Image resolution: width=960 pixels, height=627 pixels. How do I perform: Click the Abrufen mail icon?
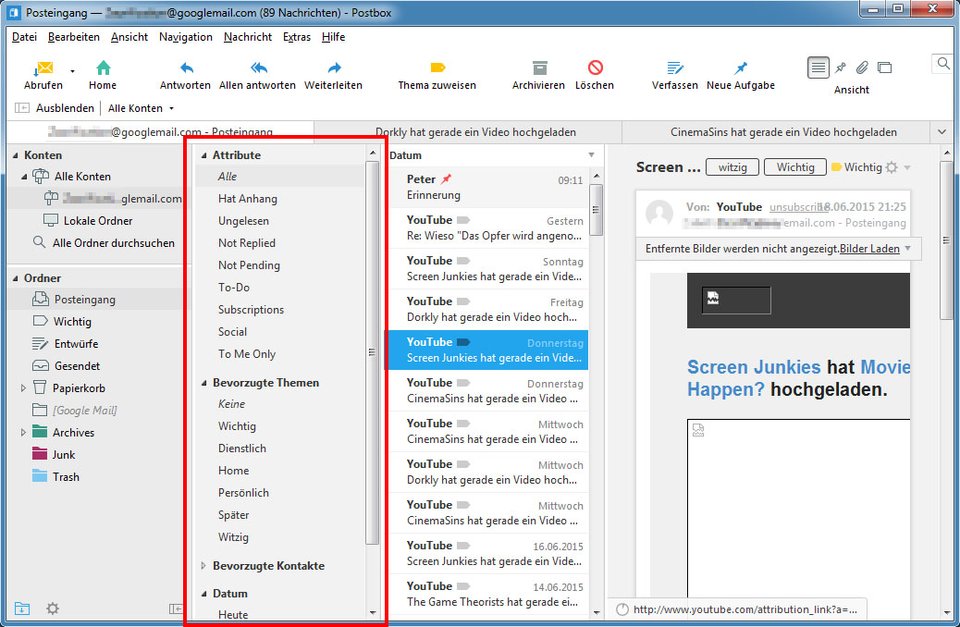point(43,68)
